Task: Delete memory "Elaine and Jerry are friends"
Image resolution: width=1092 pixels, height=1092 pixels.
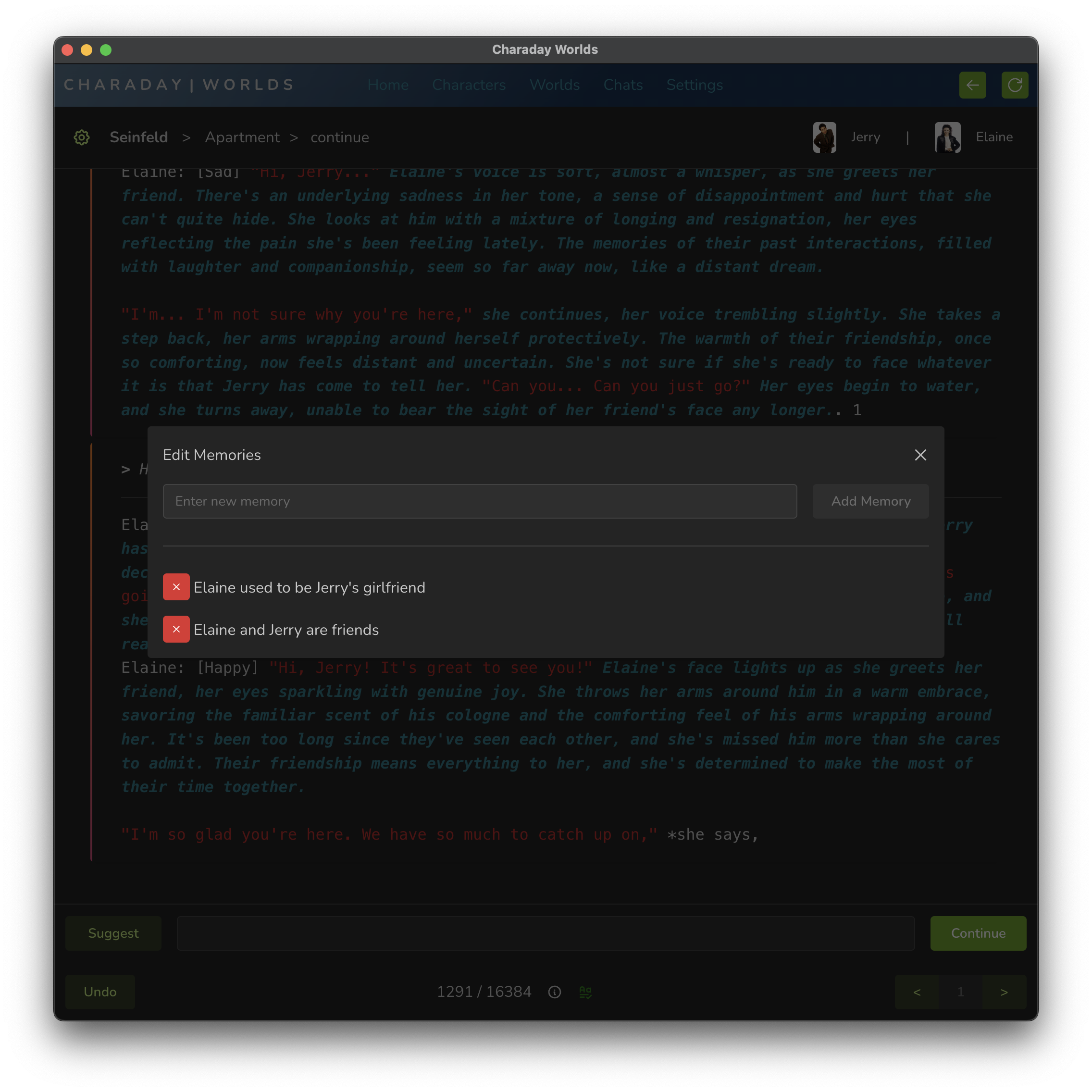Action: tap(176, 630)
